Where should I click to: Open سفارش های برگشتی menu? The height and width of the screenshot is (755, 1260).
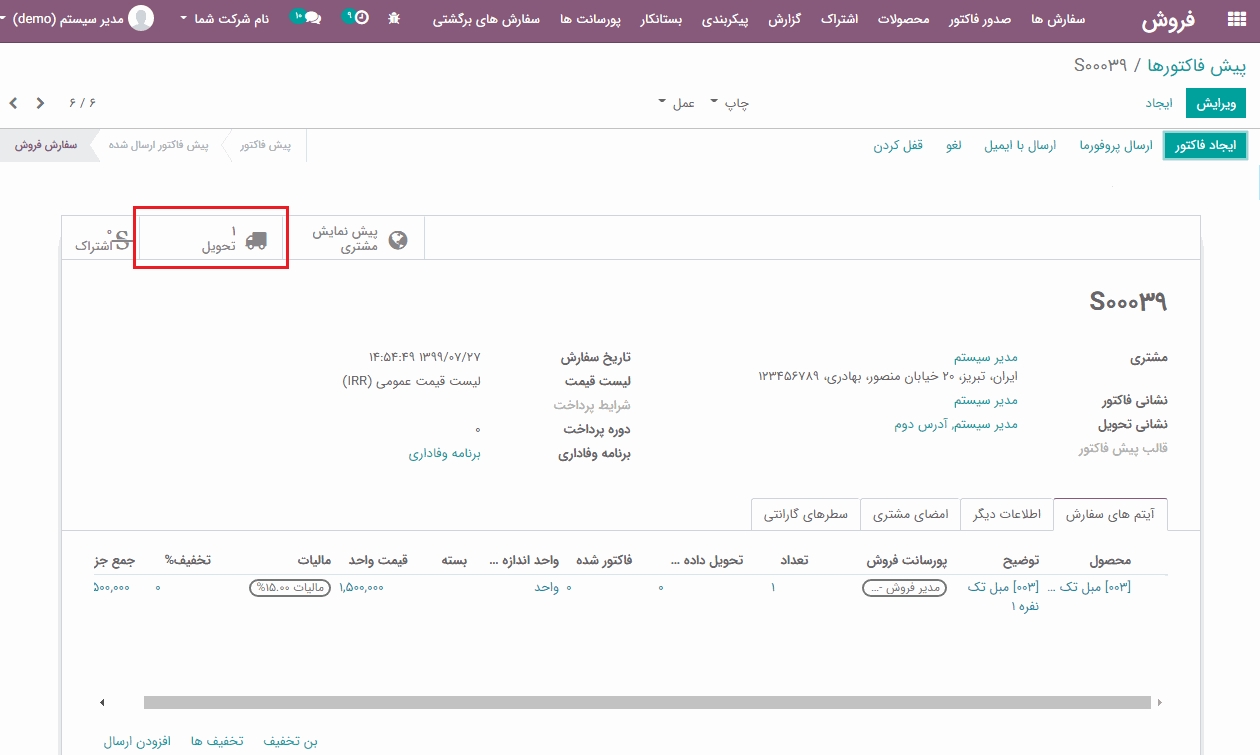point(487,19)
